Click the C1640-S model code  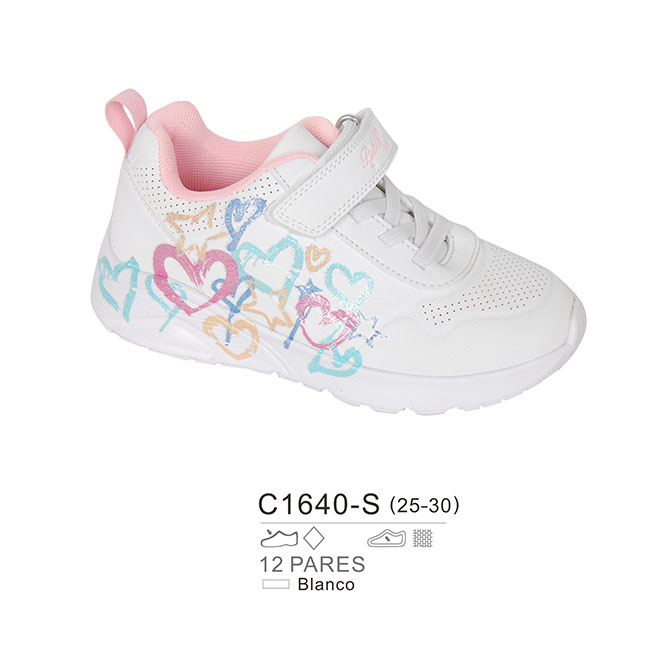coord(318,504)
